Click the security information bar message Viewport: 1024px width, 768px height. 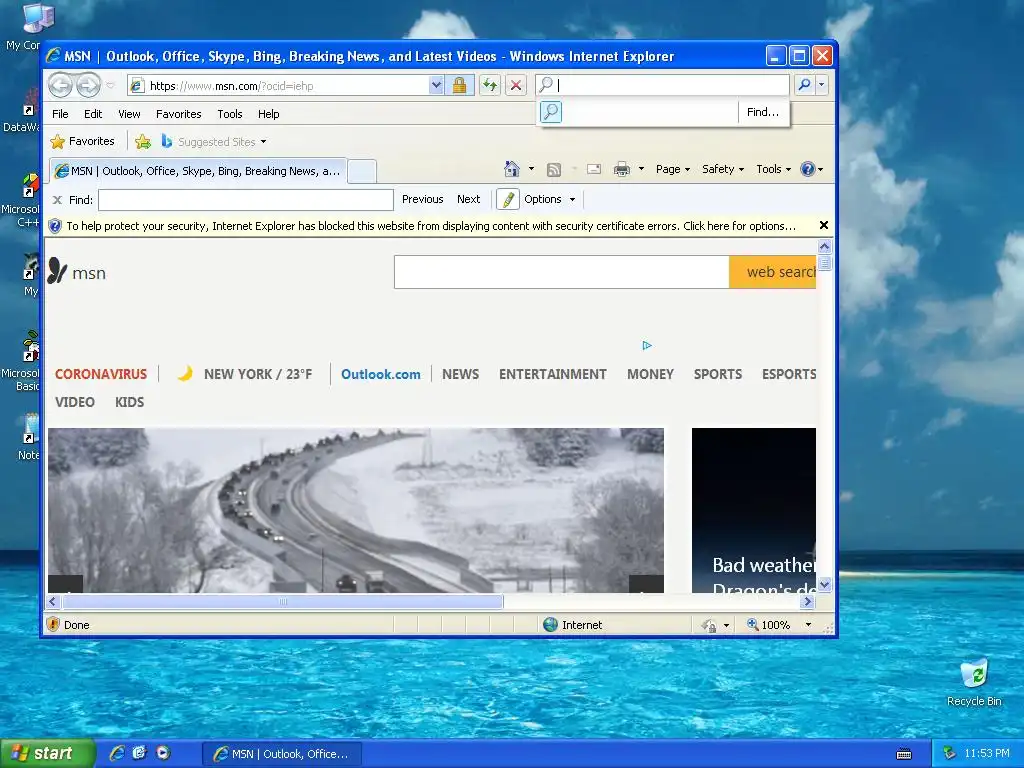[431, 226]
